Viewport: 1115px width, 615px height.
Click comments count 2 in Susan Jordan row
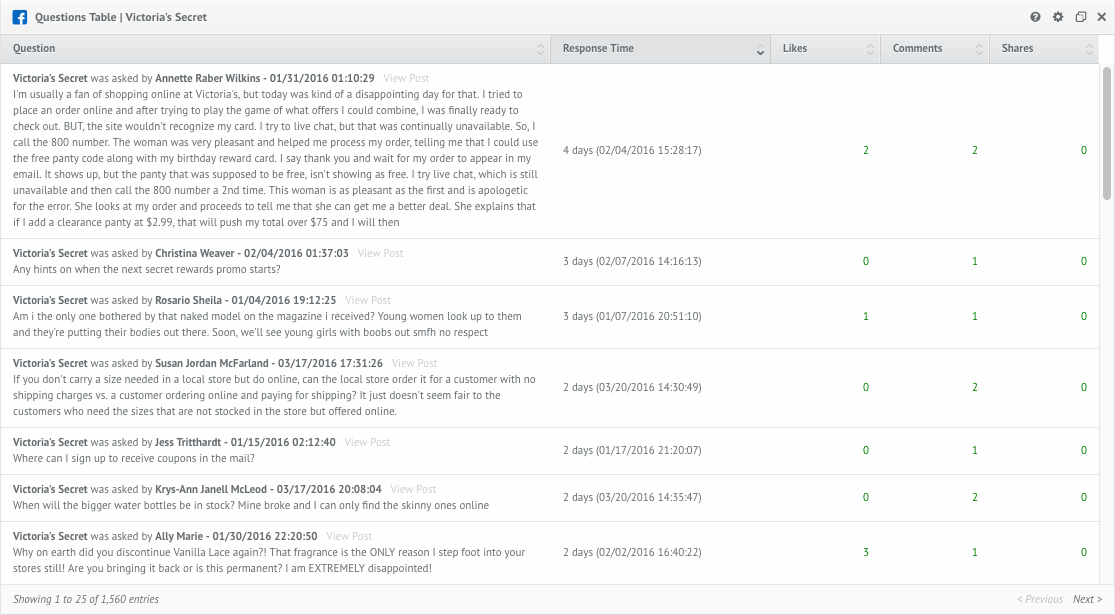(x=975, y=387)
